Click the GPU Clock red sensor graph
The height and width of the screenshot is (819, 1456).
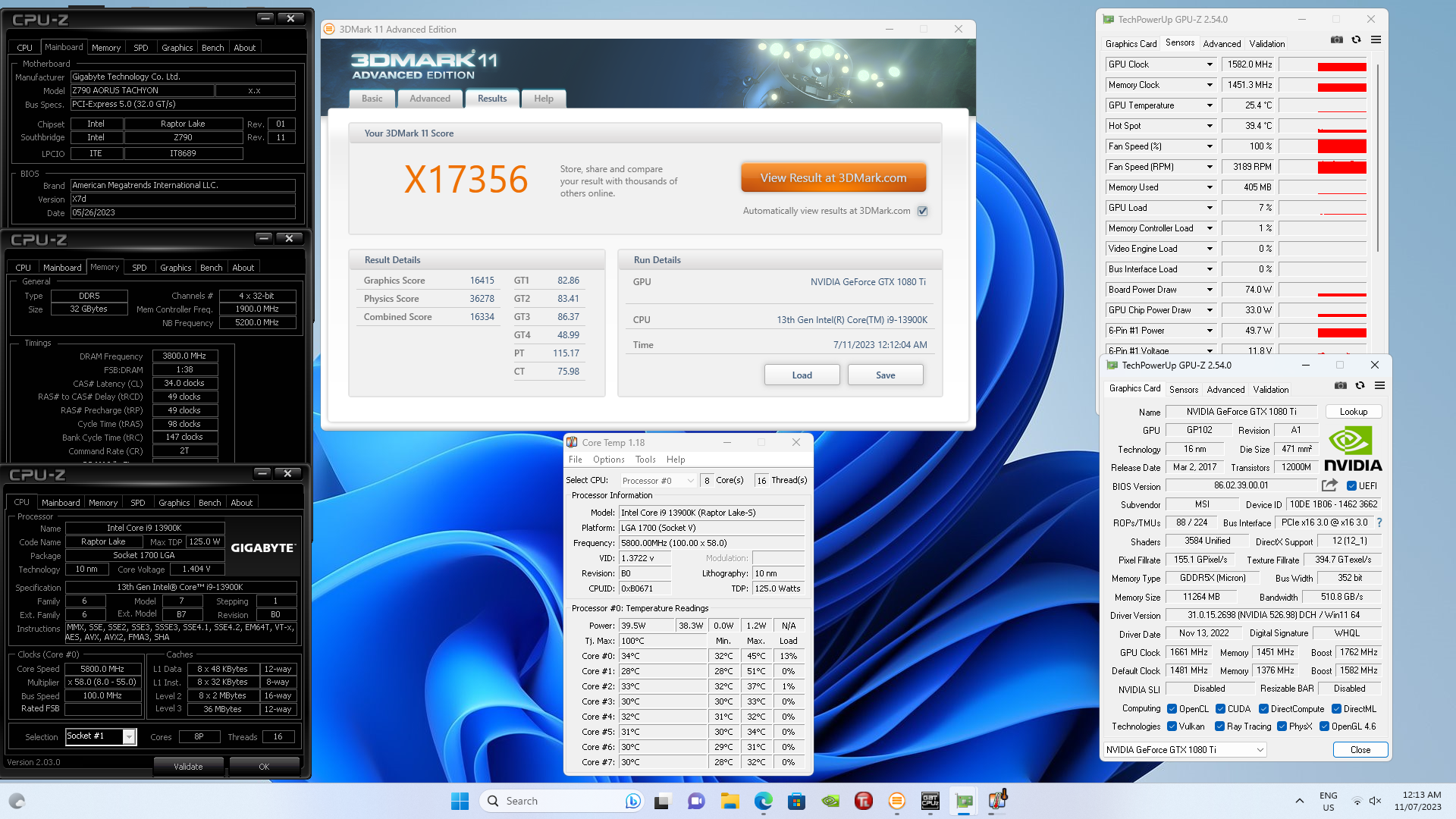[x=1323, y=64]
